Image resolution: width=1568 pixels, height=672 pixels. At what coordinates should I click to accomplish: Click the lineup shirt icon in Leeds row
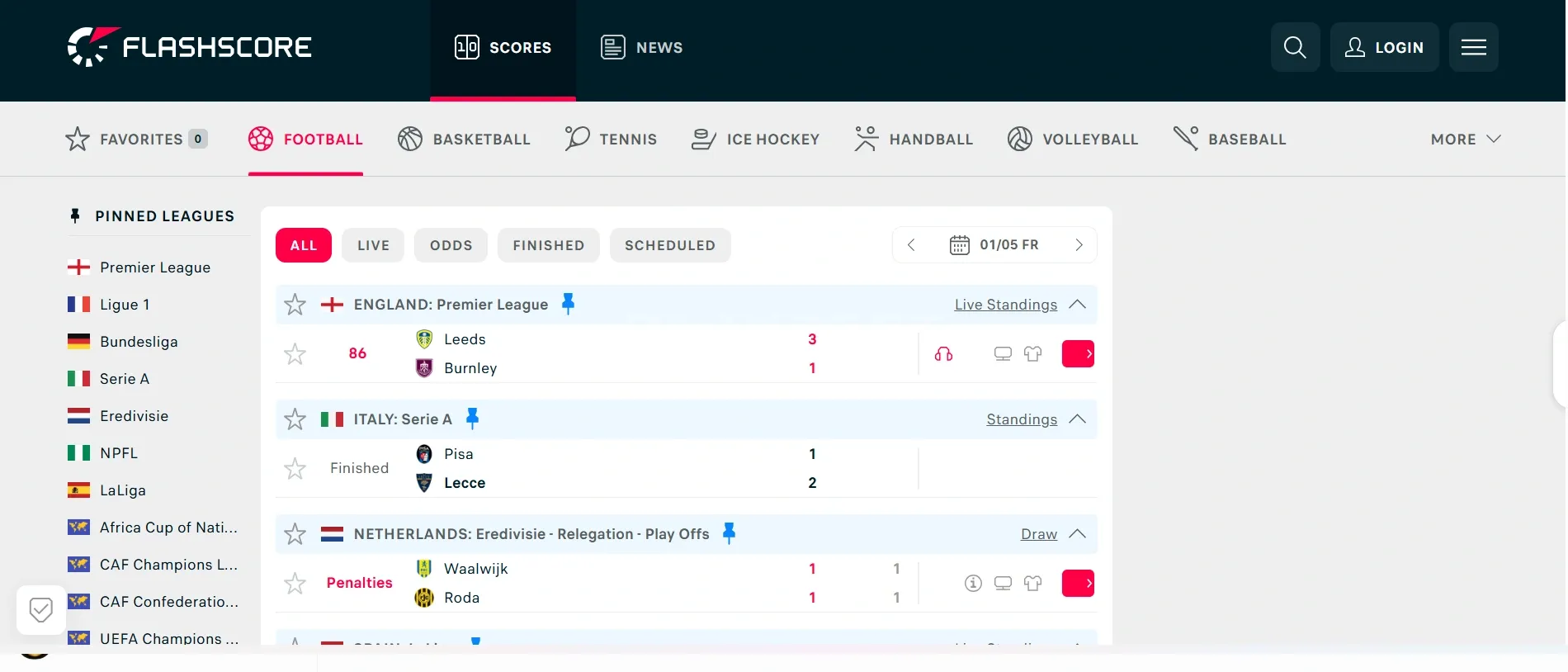(x=1032, y=354)
